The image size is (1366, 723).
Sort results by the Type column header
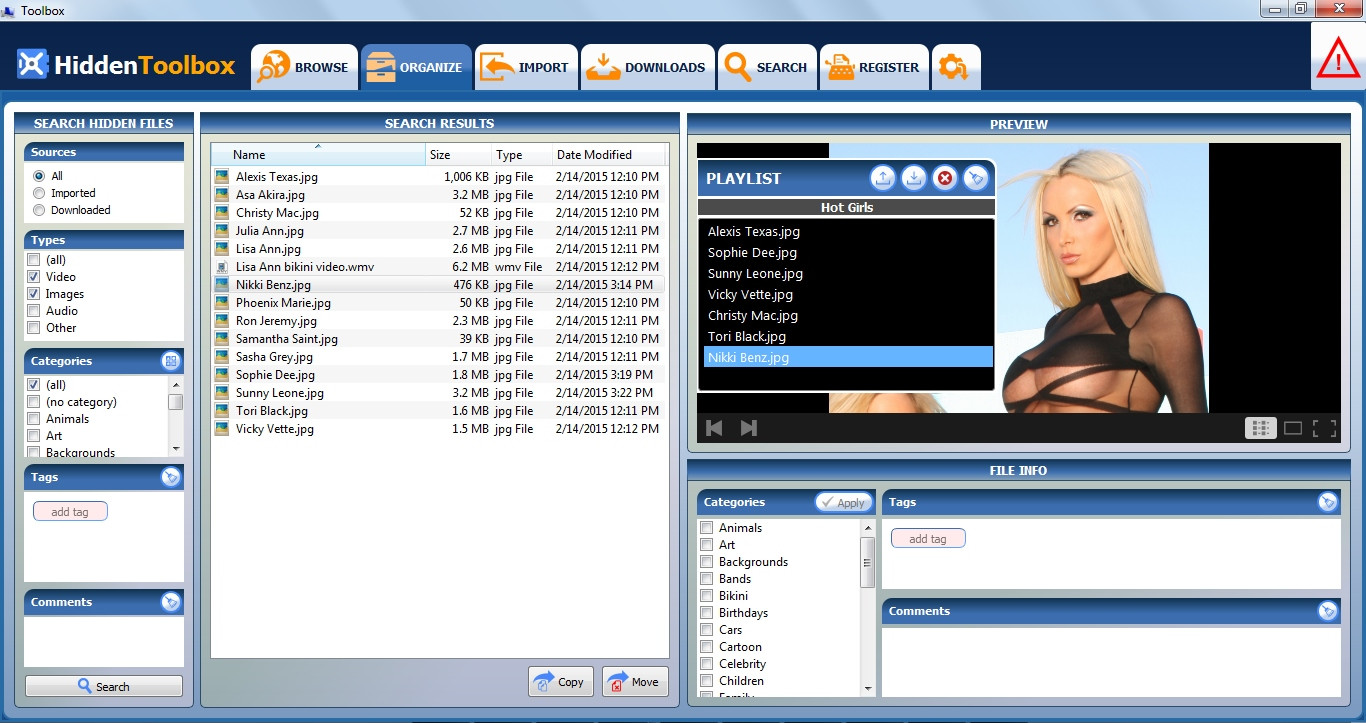click(x=522, y=155)
